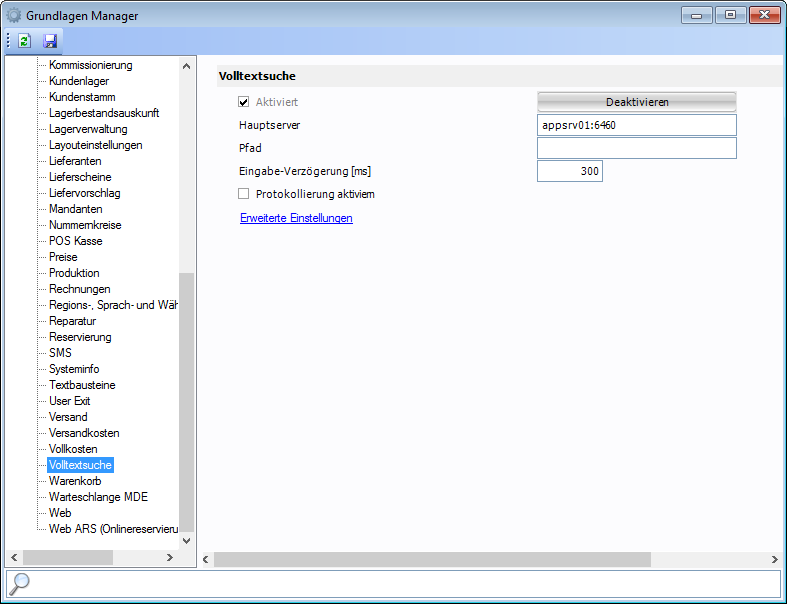Open the Nummernkreise tree entry
Image resolution: width=787 pixels, height=604 pixels.
click(85, 225)
